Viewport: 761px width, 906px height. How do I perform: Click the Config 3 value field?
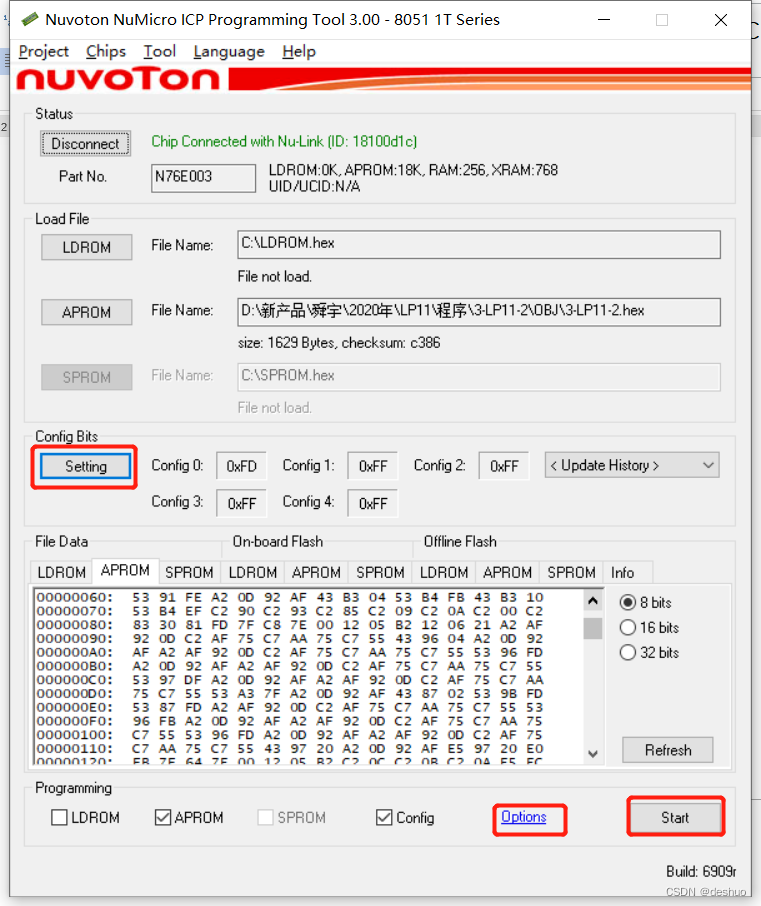(x=242, y=503)
